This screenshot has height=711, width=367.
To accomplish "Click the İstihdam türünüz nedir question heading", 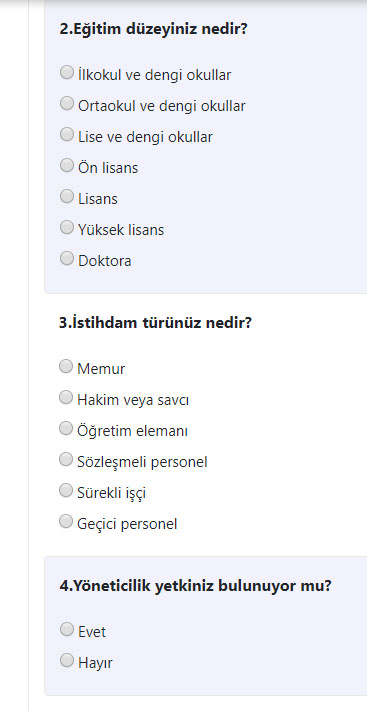I will (x=155, y=324).
